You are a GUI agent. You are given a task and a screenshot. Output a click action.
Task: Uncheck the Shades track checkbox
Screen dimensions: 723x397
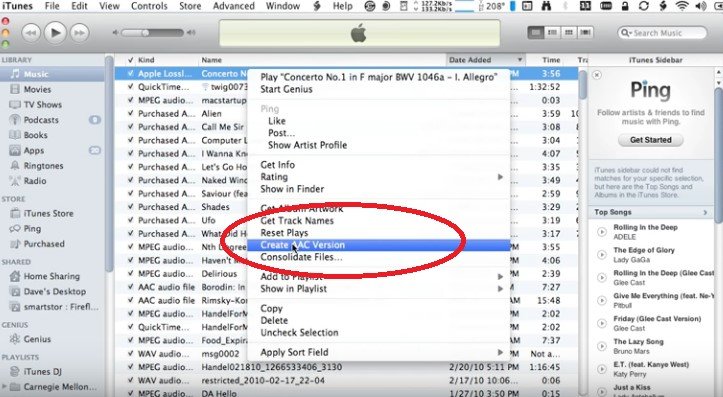pos(131,207)
